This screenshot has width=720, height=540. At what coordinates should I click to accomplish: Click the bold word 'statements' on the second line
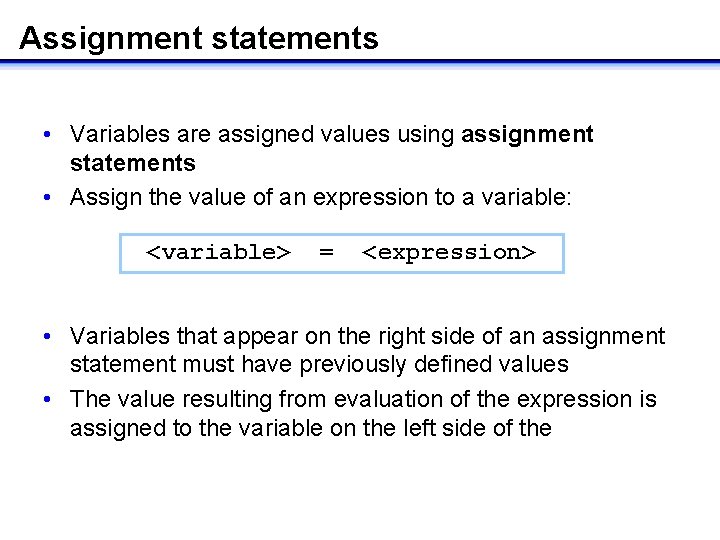[132, 162]
